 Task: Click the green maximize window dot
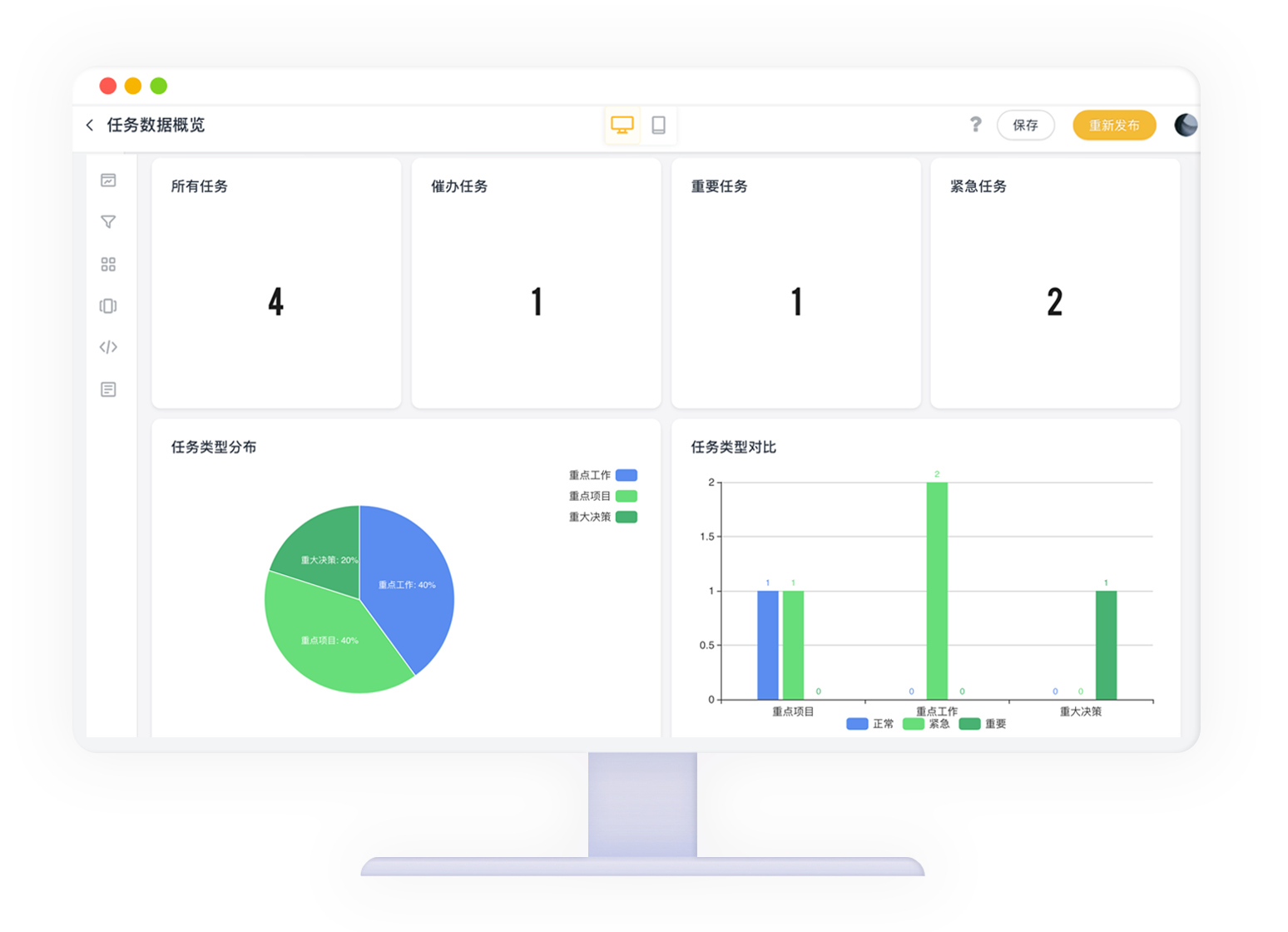159,86
